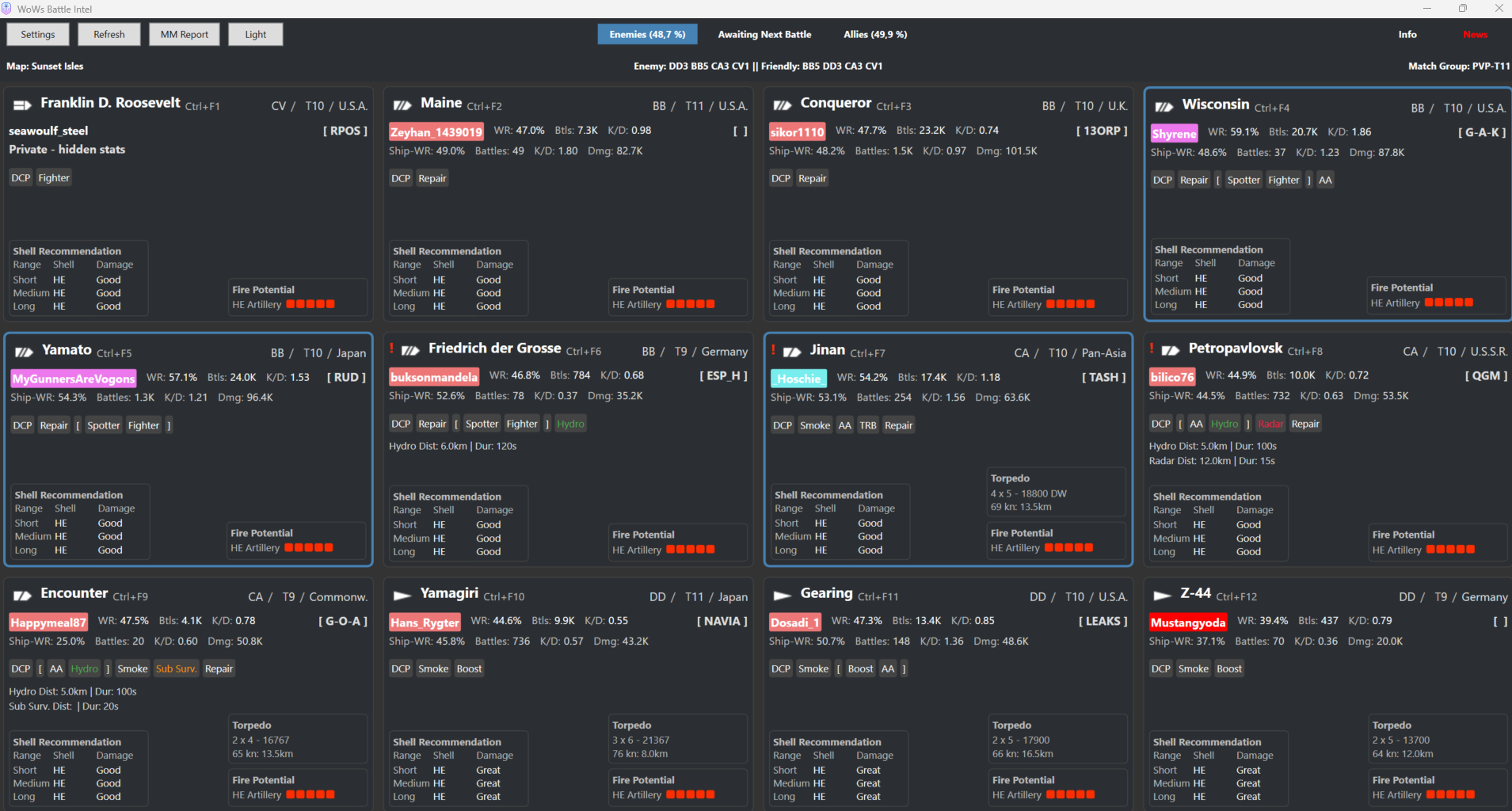This screenshot has width=1512, height=811.
Task: Toggle the Light theme button
Action: click(255, 34)
